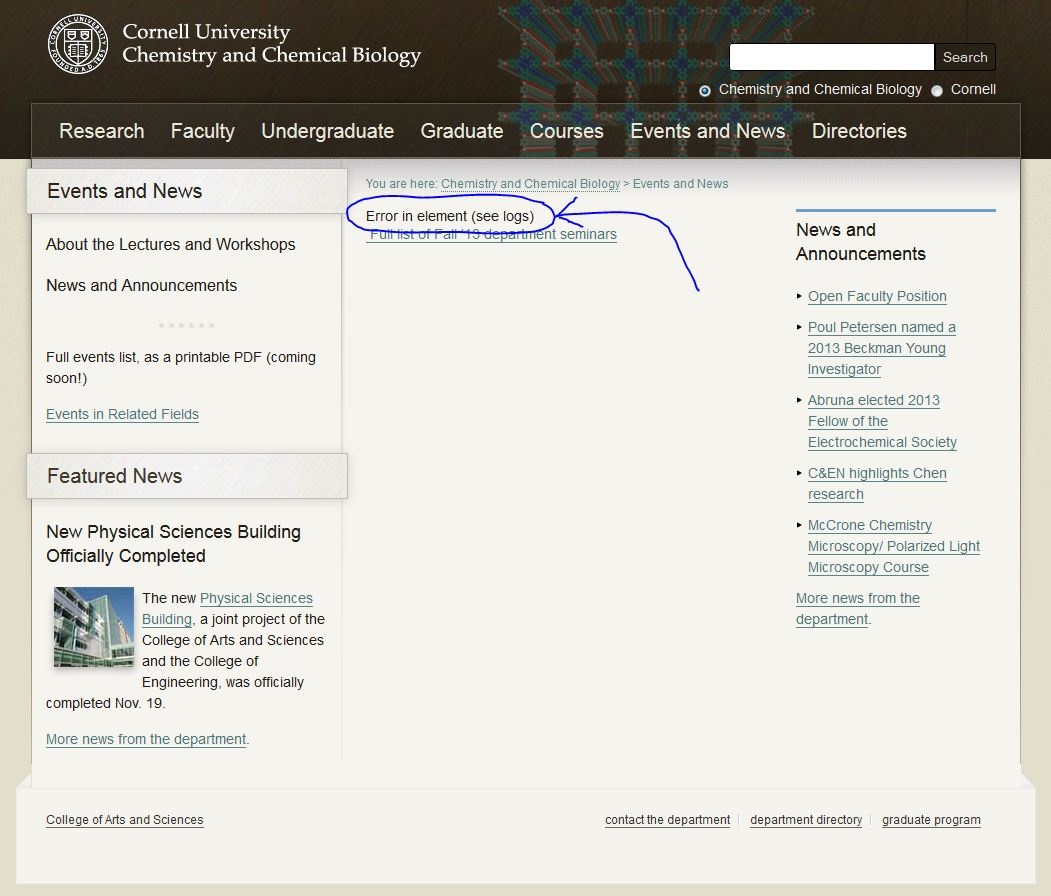Open the Graduate menu item

pos(462,131)
